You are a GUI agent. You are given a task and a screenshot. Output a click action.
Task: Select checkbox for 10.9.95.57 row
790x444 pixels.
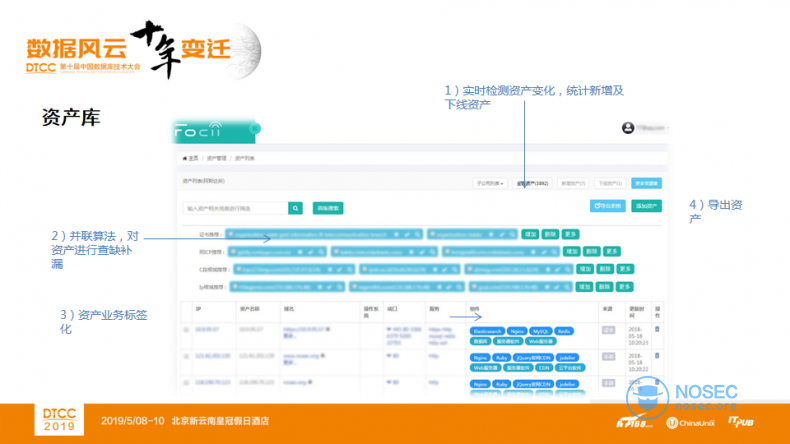tap(186, 330)
